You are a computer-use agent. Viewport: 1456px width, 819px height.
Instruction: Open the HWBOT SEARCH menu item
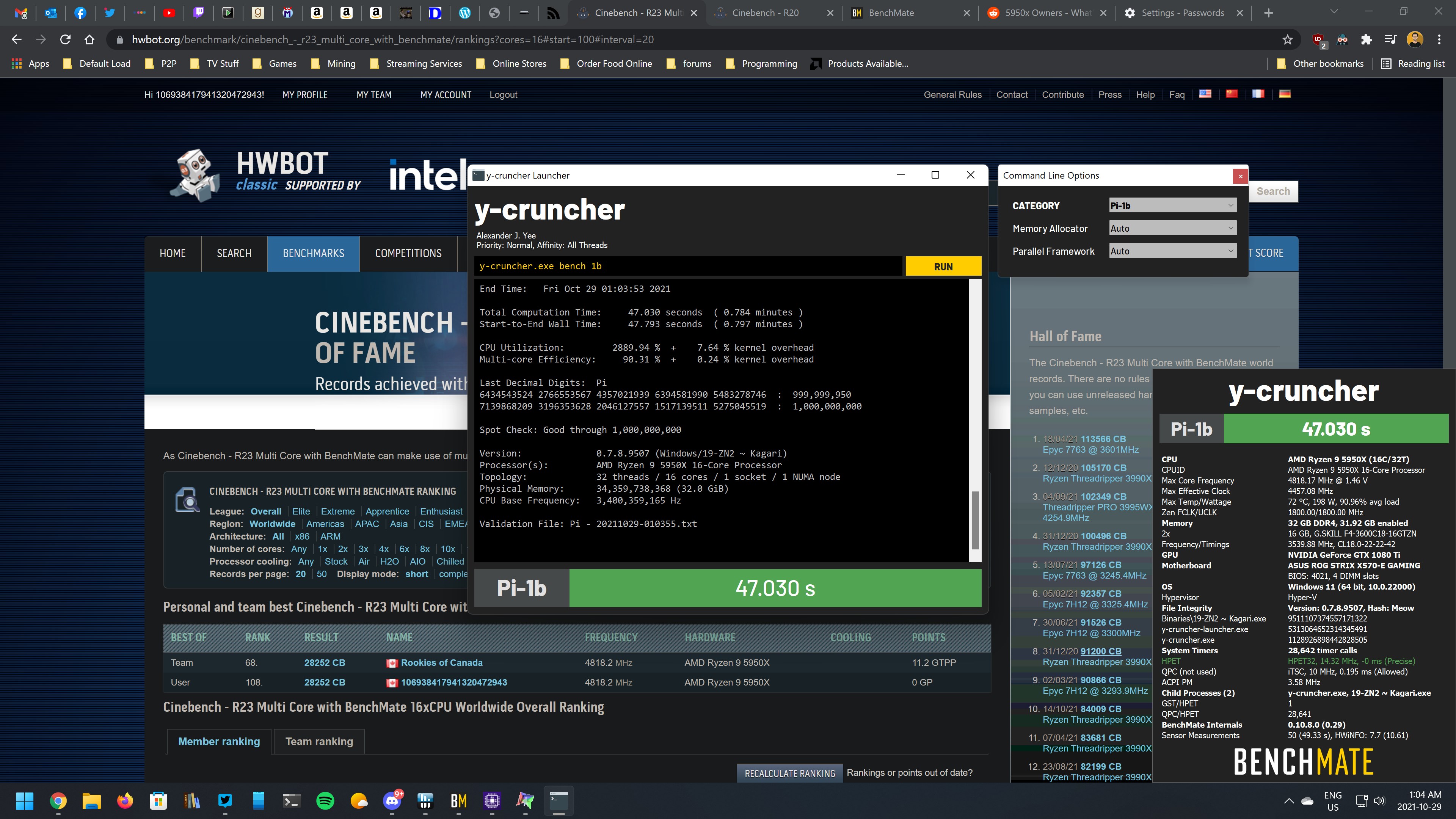pos(234,253)
